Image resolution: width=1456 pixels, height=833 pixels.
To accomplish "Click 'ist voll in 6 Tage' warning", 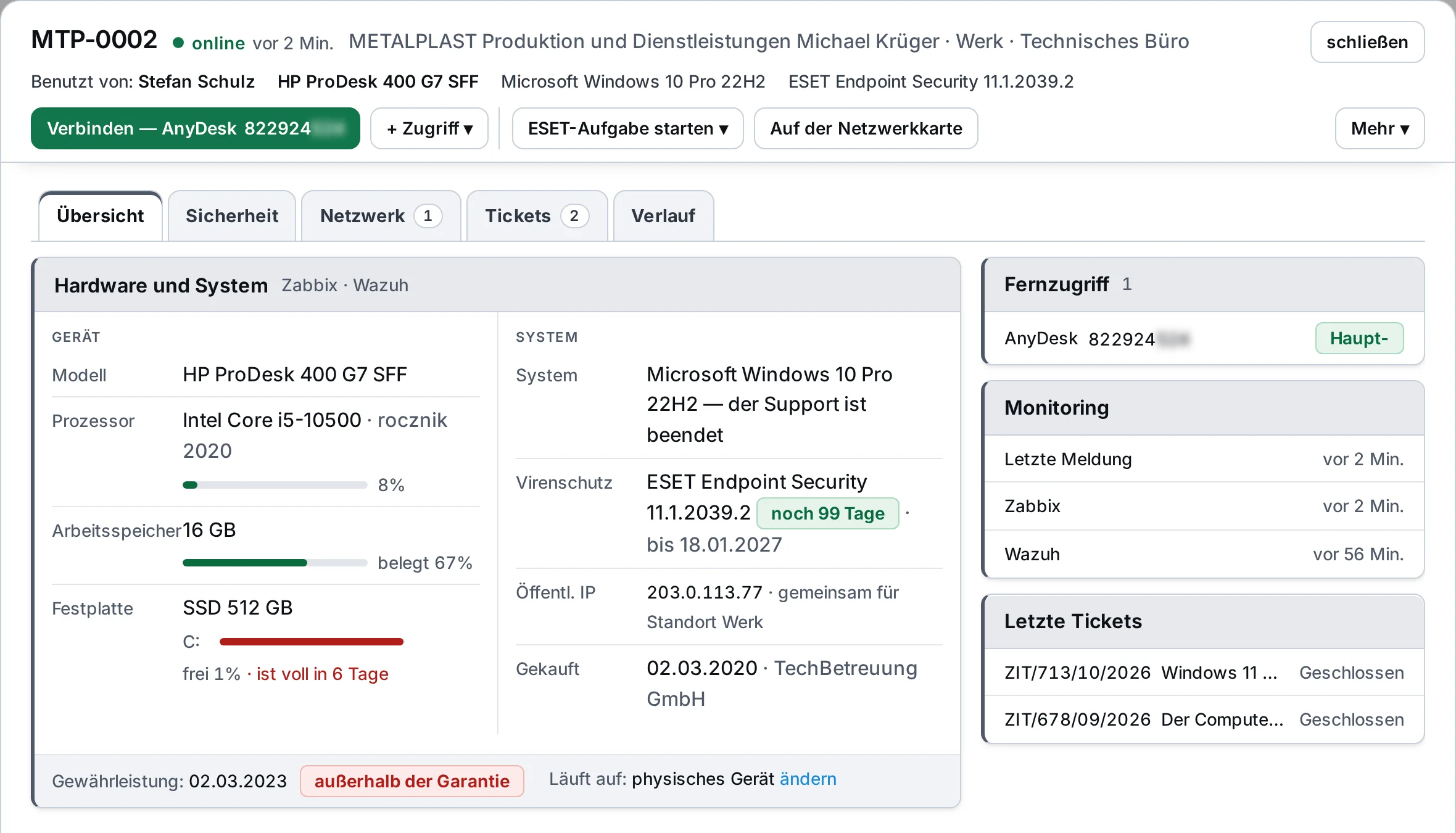I will click(x=322, y=674).
